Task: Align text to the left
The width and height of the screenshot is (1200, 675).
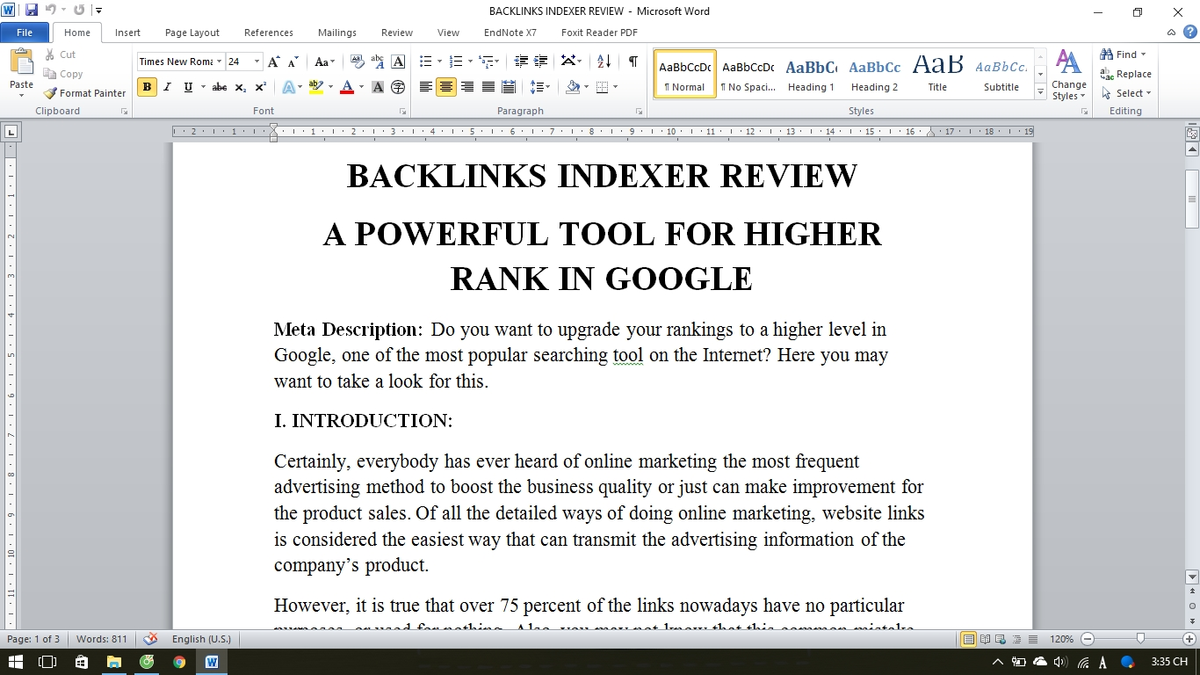Action: (x=426, y=87)
